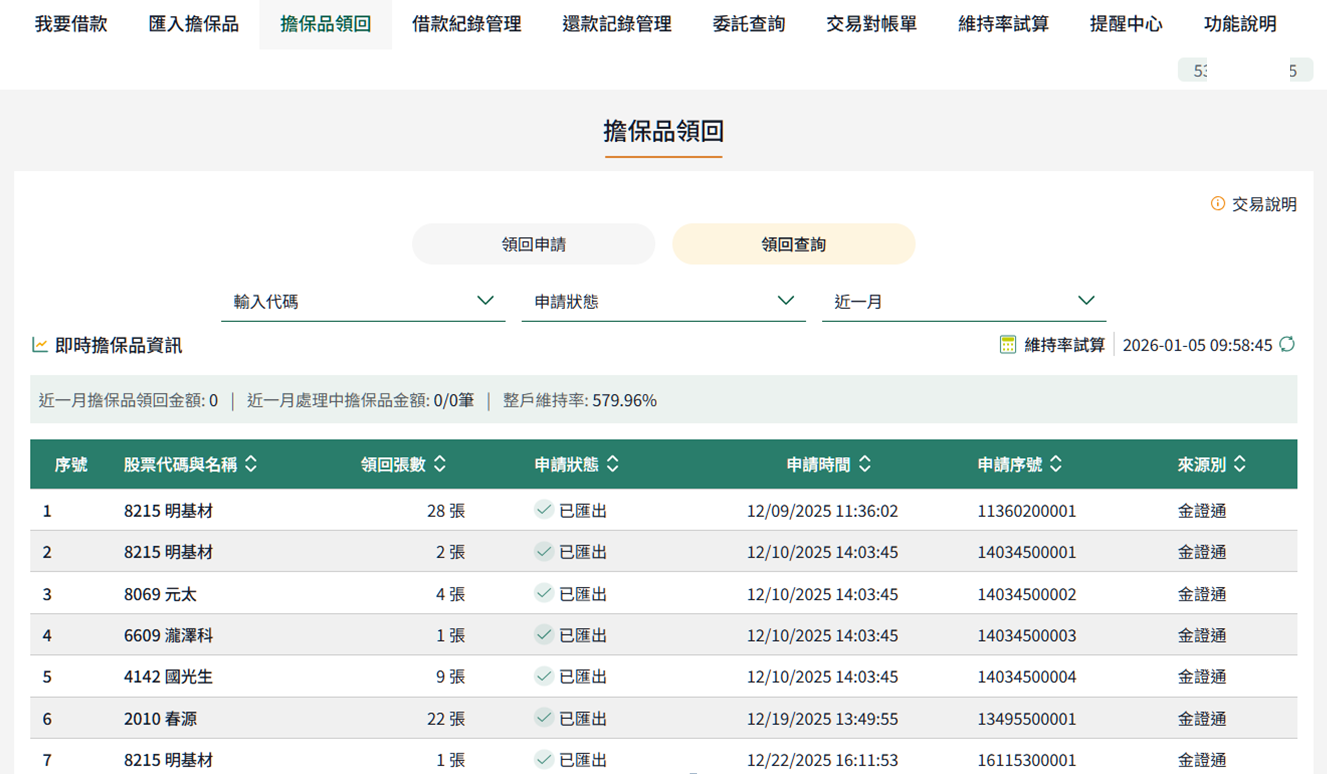The height and width of the screenshot is (774, 1327).
Task: Sort the table by 申請狀態
Action: pyautogui.click(x=613, y=464)
